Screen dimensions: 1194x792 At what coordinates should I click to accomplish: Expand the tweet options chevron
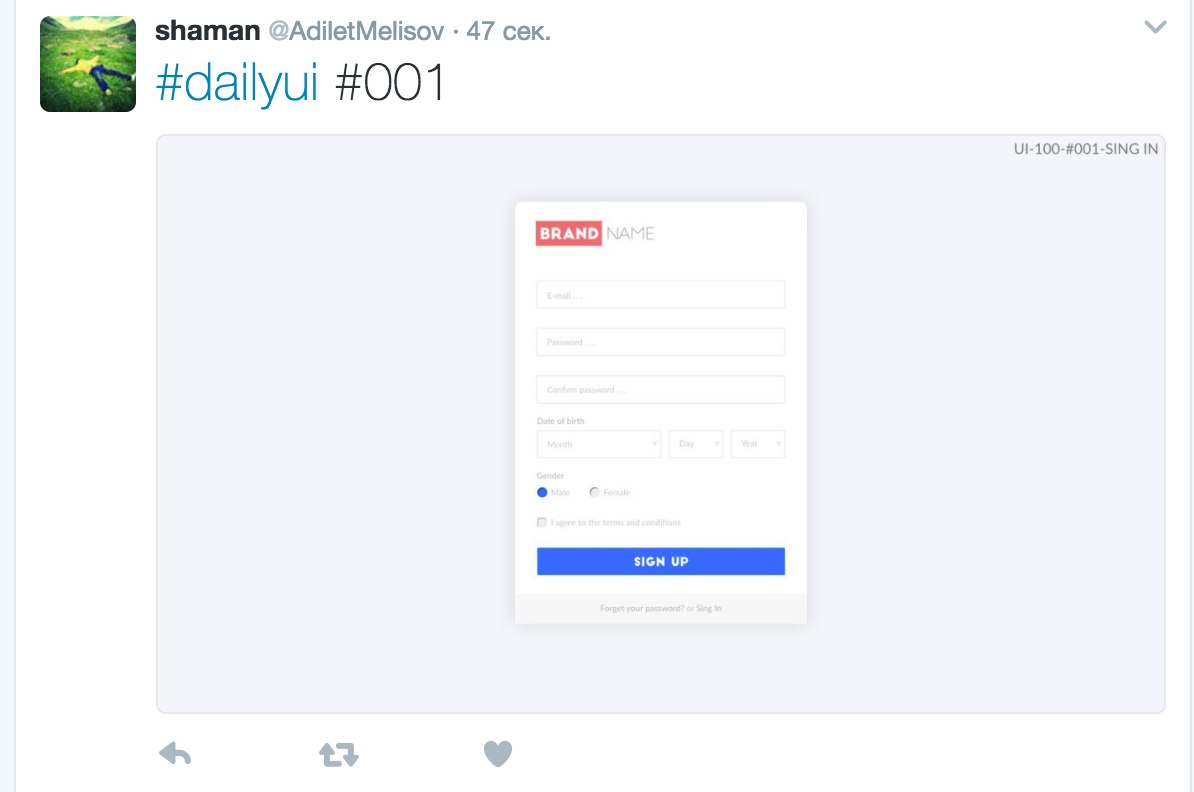[x=1155, y=27]
